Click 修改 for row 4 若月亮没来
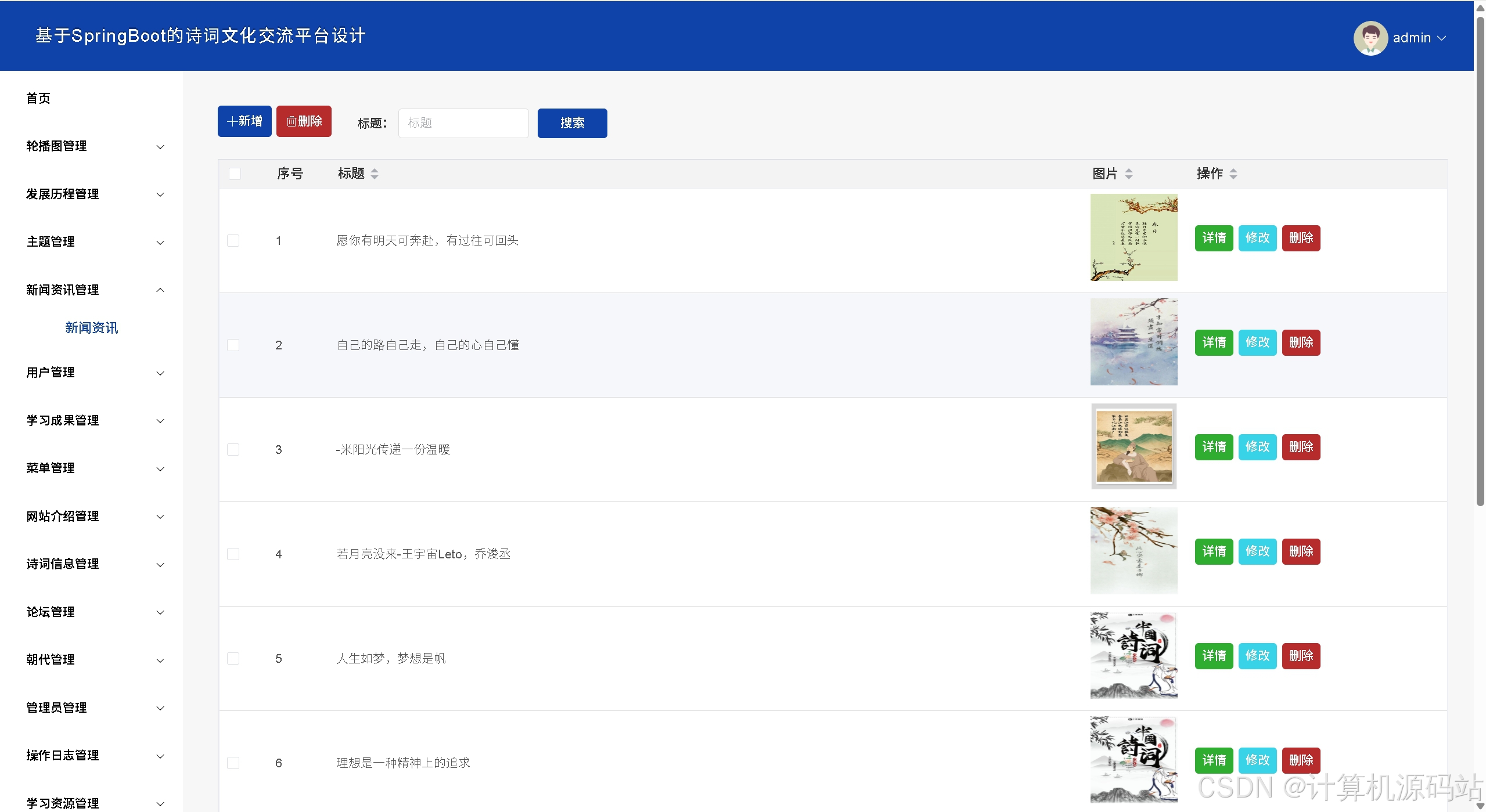 point(1257,551)
